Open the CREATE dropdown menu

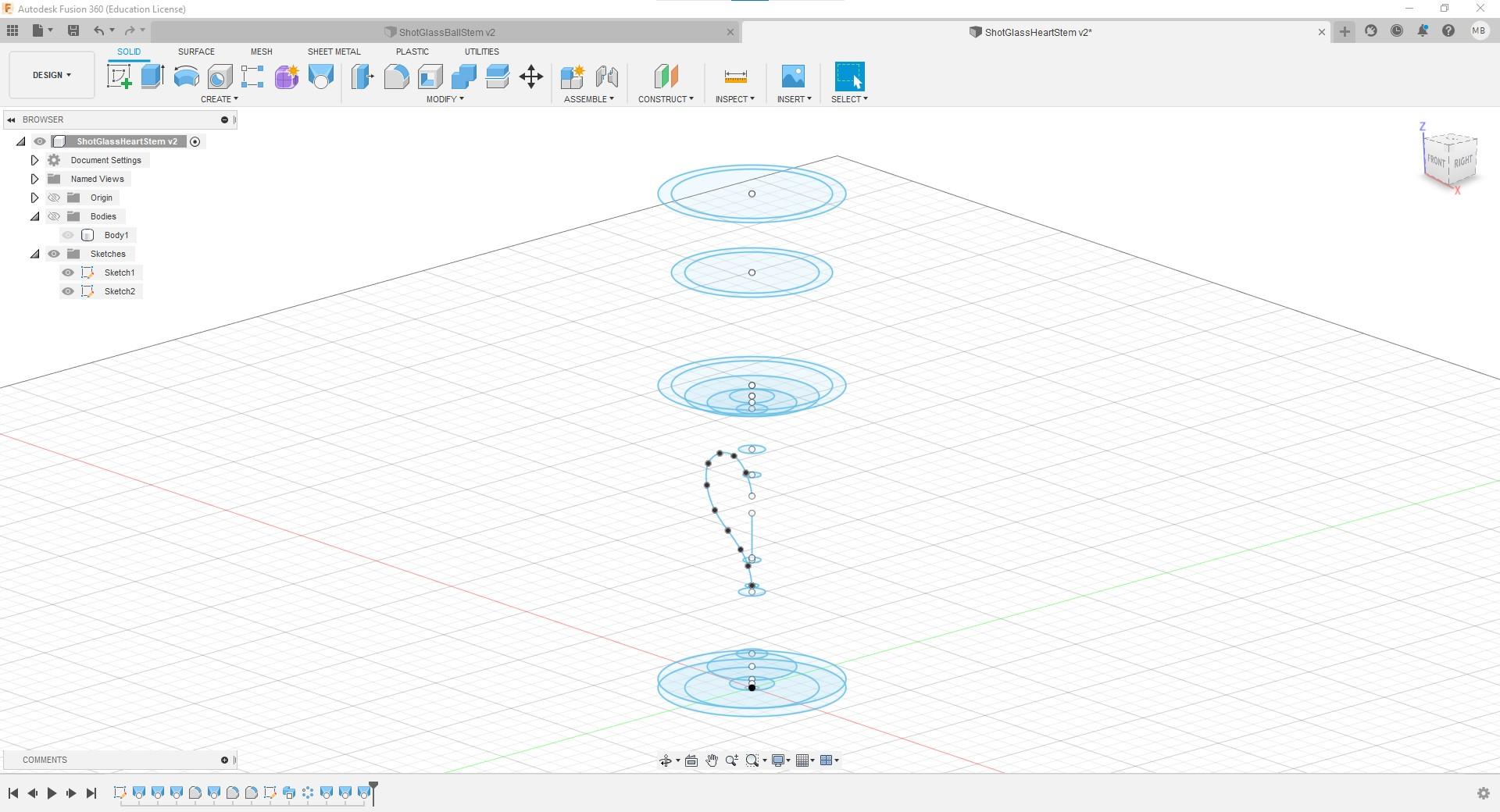220,99
